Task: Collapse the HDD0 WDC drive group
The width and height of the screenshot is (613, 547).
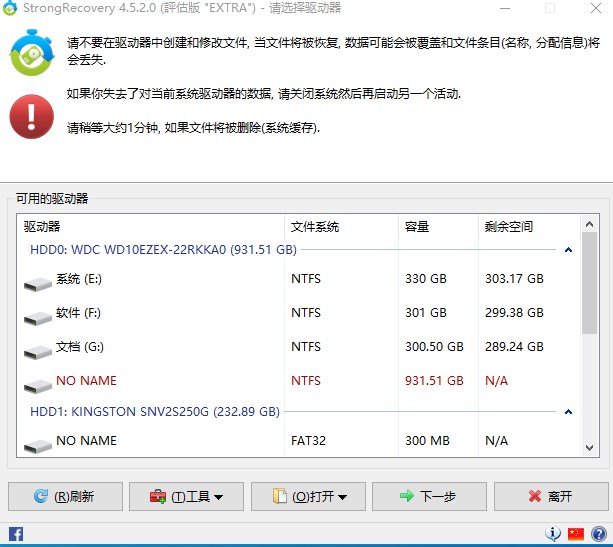Action: pyautogui.click(x=569, y=250)
